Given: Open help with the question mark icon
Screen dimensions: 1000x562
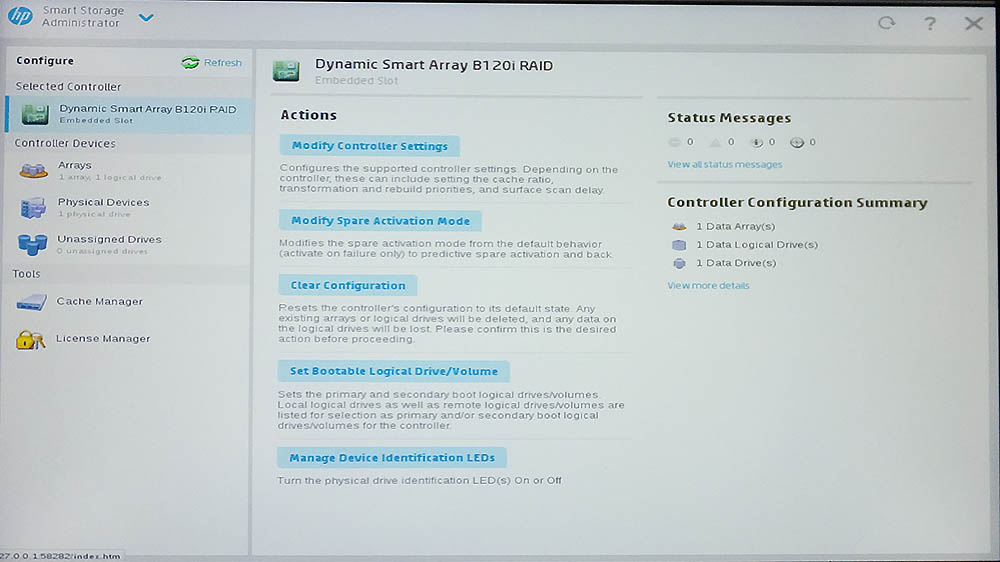Looking at the screenshot, I should [x=930, y=24].
